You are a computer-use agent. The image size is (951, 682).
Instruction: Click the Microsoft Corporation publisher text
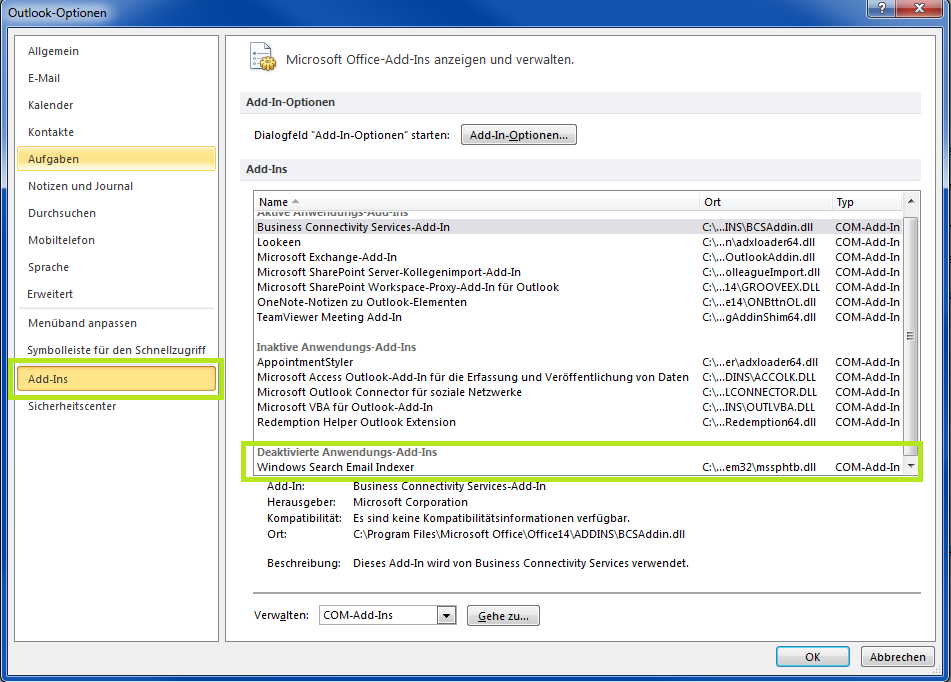coord(410,502)
